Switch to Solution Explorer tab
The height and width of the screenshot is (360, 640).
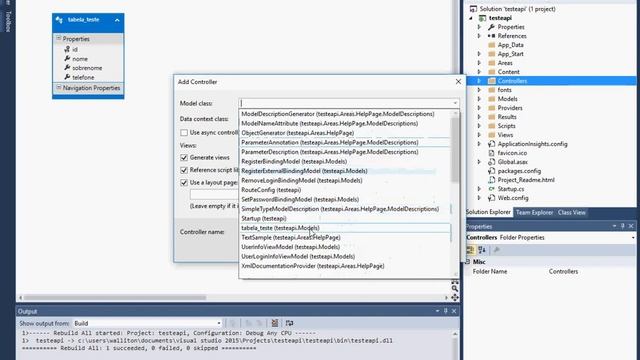click(x=488, y=212)
